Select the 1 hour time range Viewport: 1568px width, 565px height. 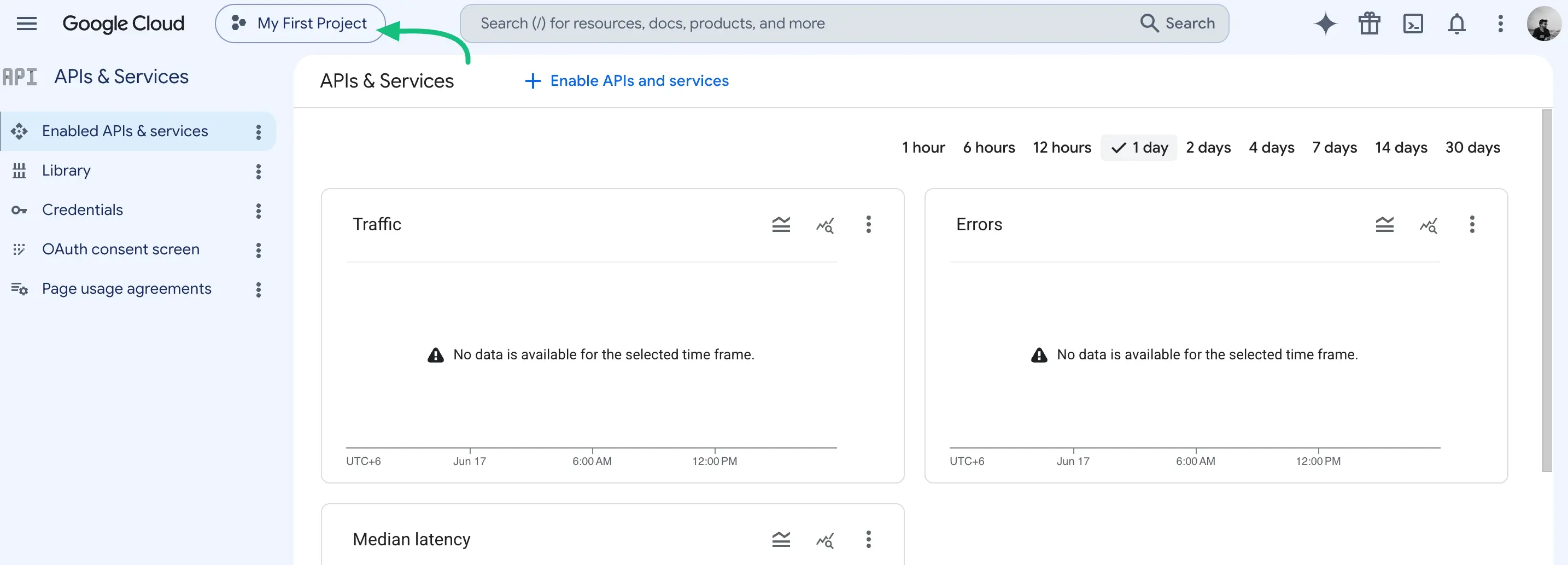click(x=923, y=147)
